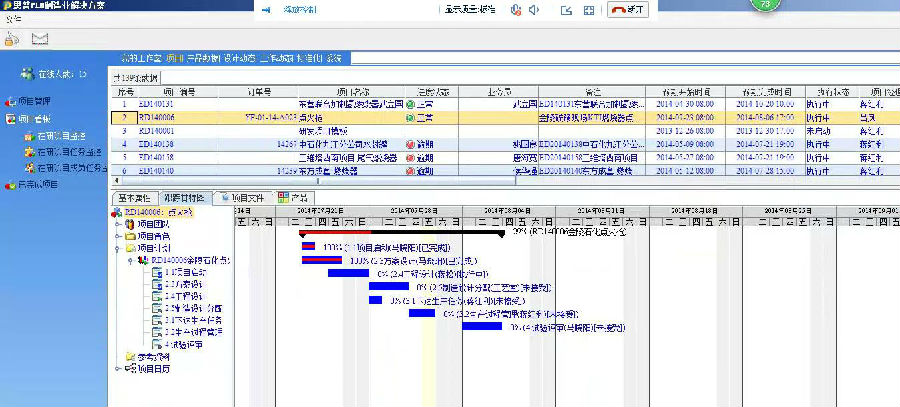Viewport: 900px width, 407px height.
Task: Click row number 2 cell
Action: point(124,118)
